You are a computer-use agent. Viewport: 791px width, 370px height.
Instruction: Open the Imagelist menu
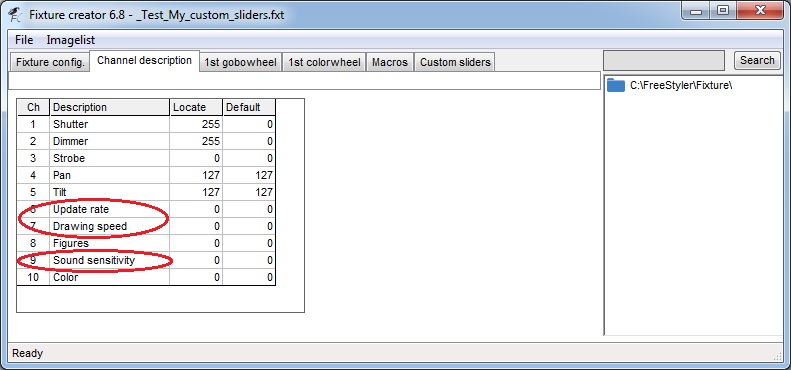[x=71, y=40]
